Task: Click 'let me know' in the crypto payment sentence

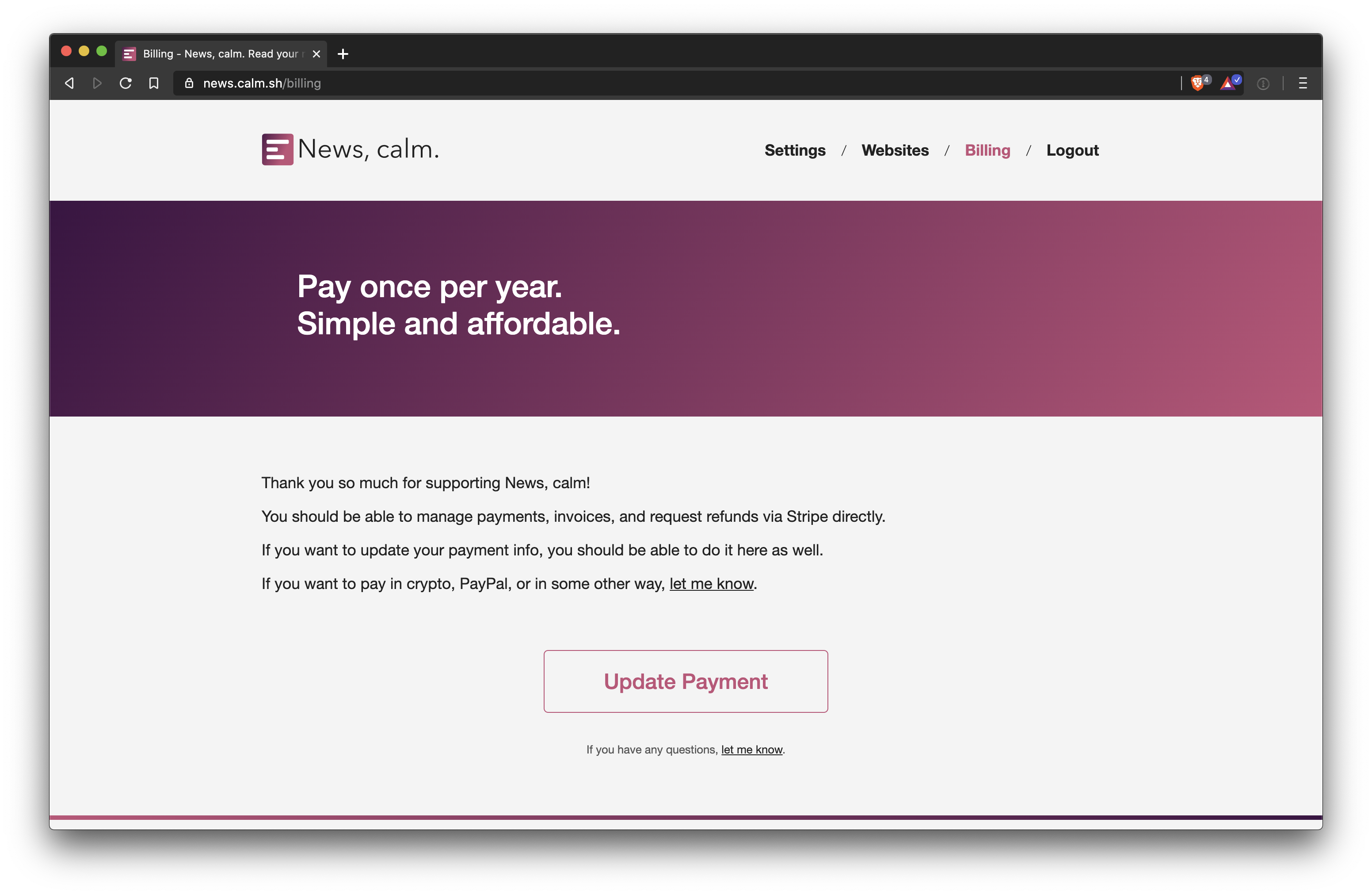Action: pyautogui.click(x=711, y=584)
